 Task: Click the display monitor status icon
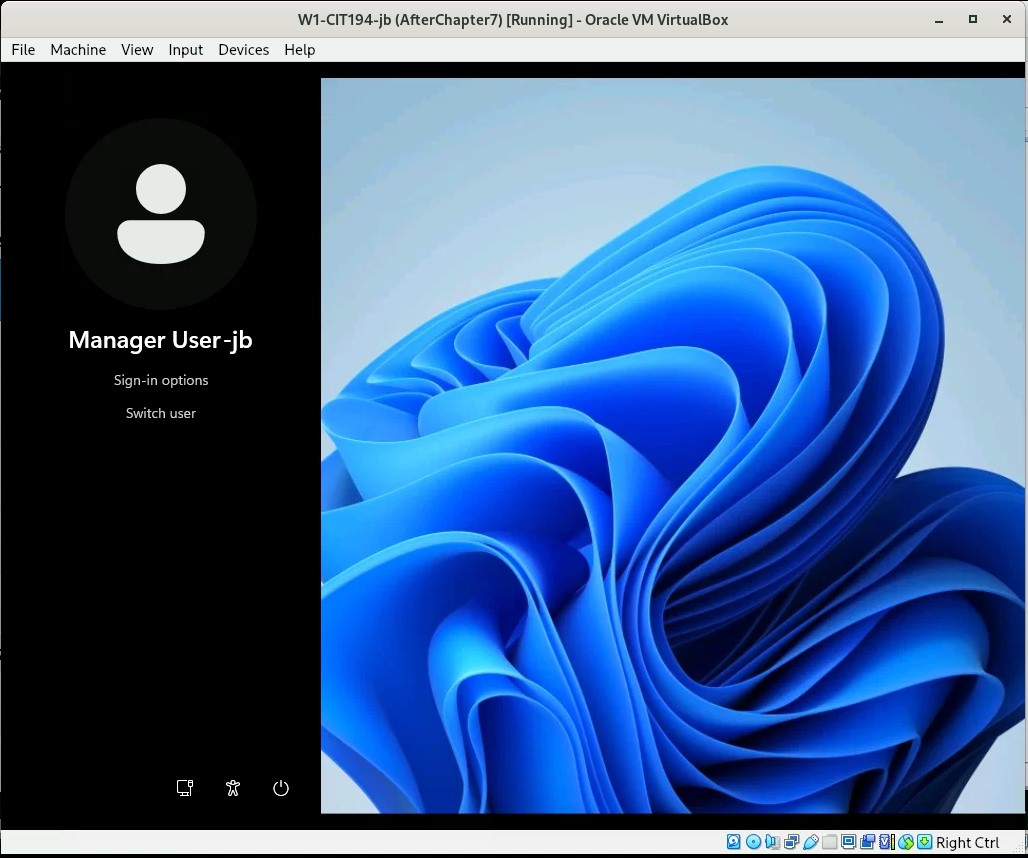(x=848, y=842)
